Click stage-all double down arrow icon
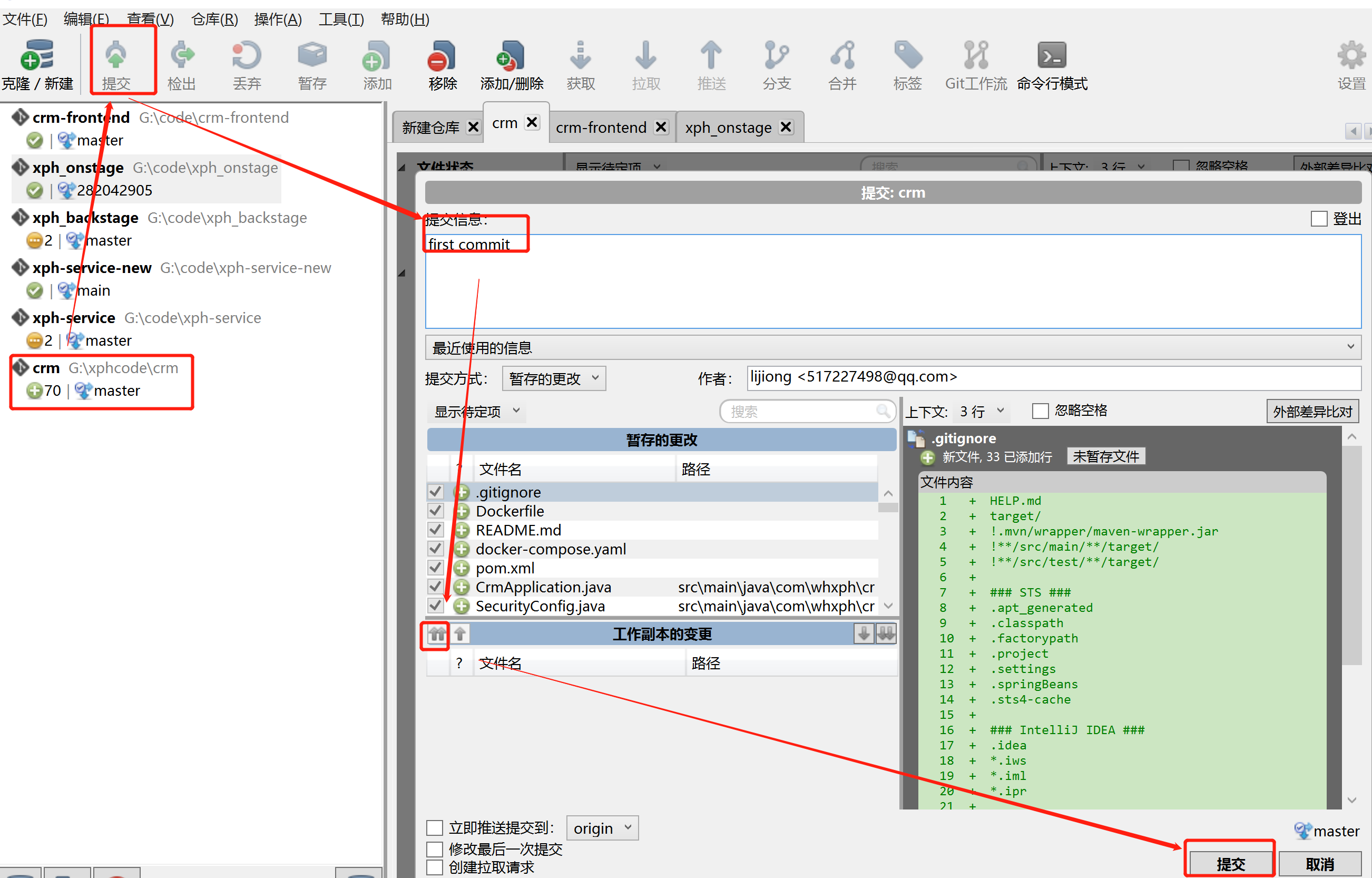The height and width of the screenshot is (878, 1372). click(886, 633)
